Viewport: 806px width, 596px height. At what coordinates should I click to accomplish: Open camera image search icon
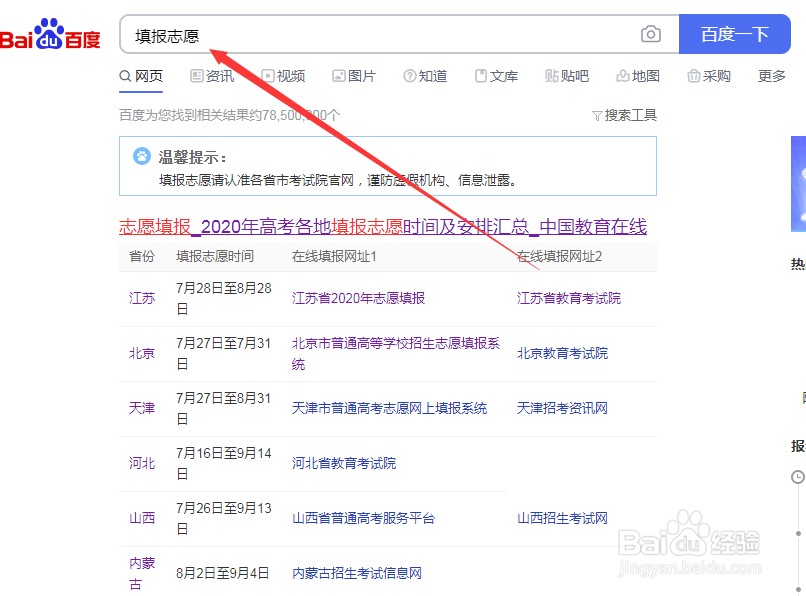coord(651,34)
